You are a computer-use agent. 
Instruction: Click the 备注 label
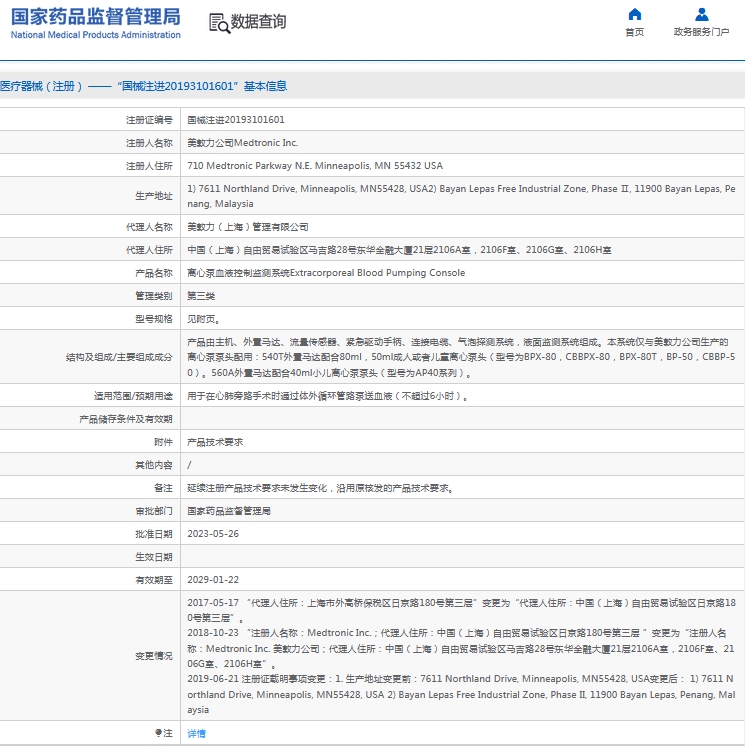(163, 488)
